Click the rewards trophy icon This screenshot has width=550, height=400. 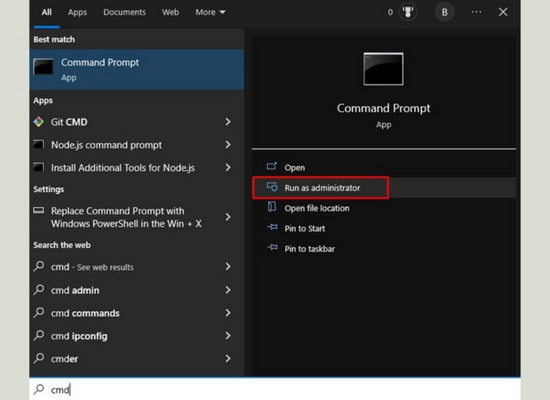[408, 12]
